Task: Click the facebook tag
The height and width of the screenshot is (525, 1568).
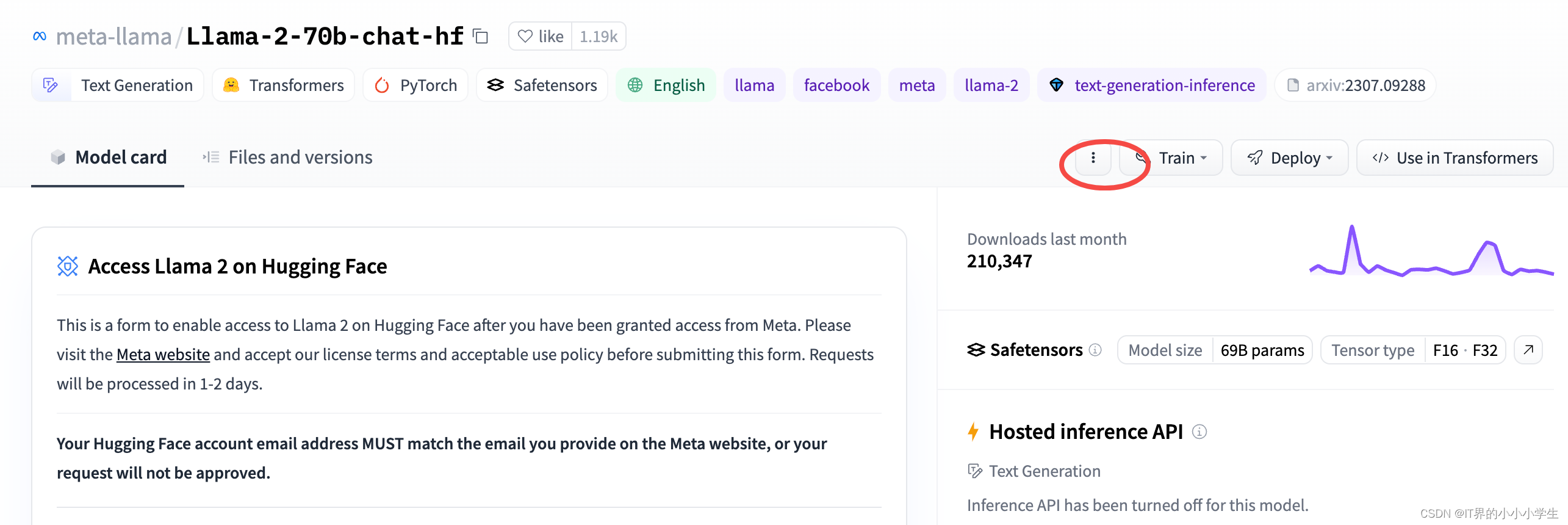Action: (x=836, y=85)
